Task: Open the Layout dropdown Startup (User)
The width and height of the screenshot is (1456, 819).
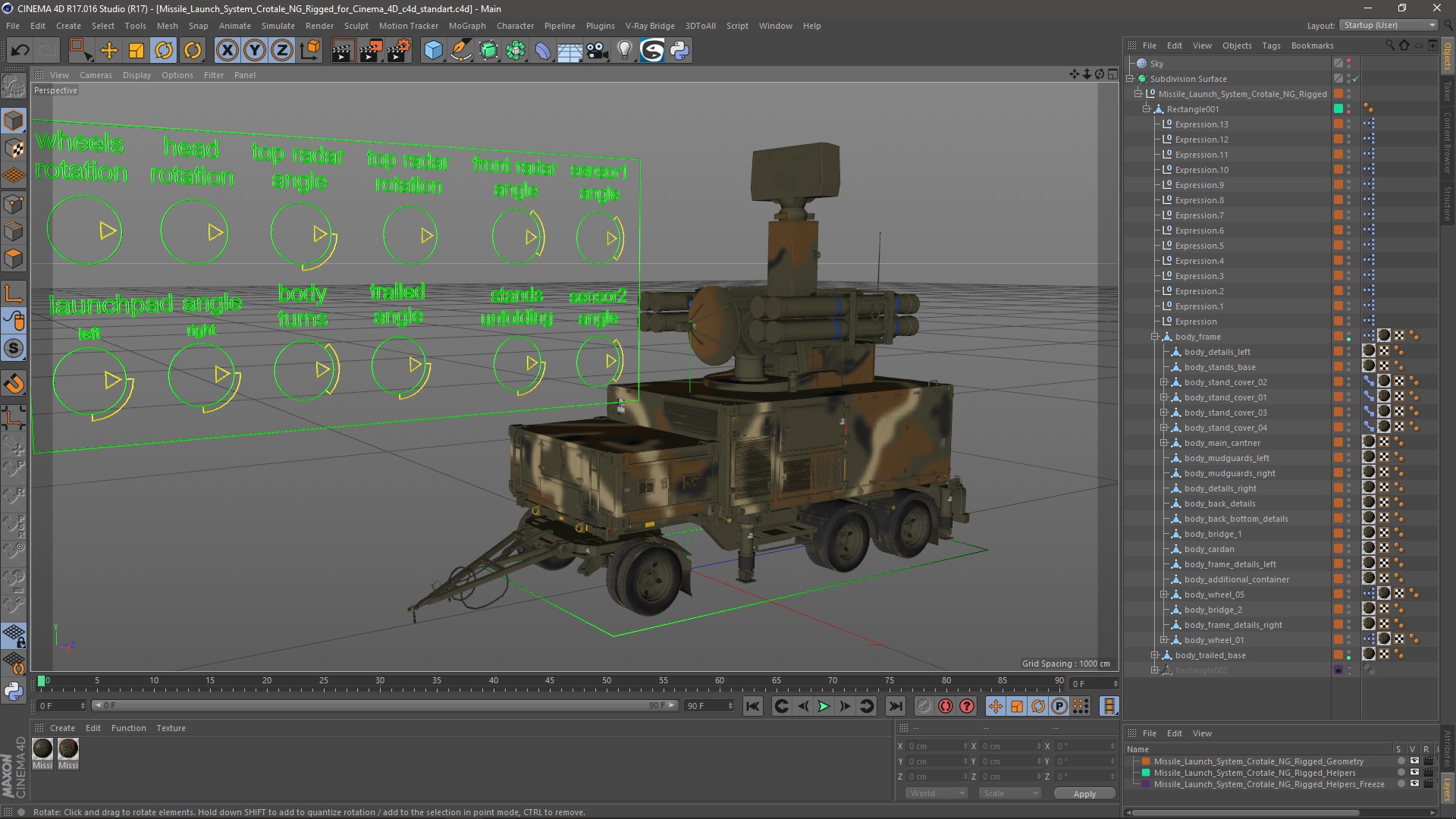Action: [x=1389, y=25]
